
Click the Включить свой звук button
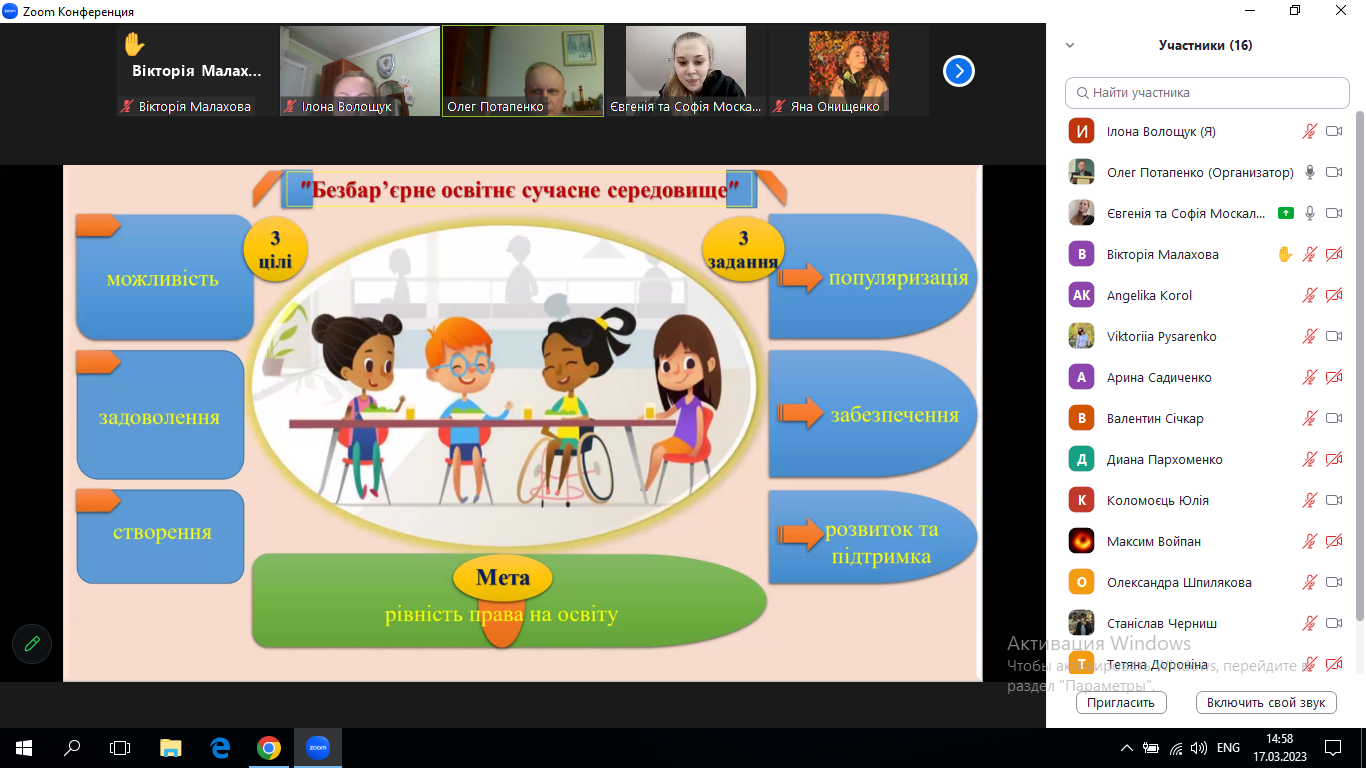coord(1265,702)
